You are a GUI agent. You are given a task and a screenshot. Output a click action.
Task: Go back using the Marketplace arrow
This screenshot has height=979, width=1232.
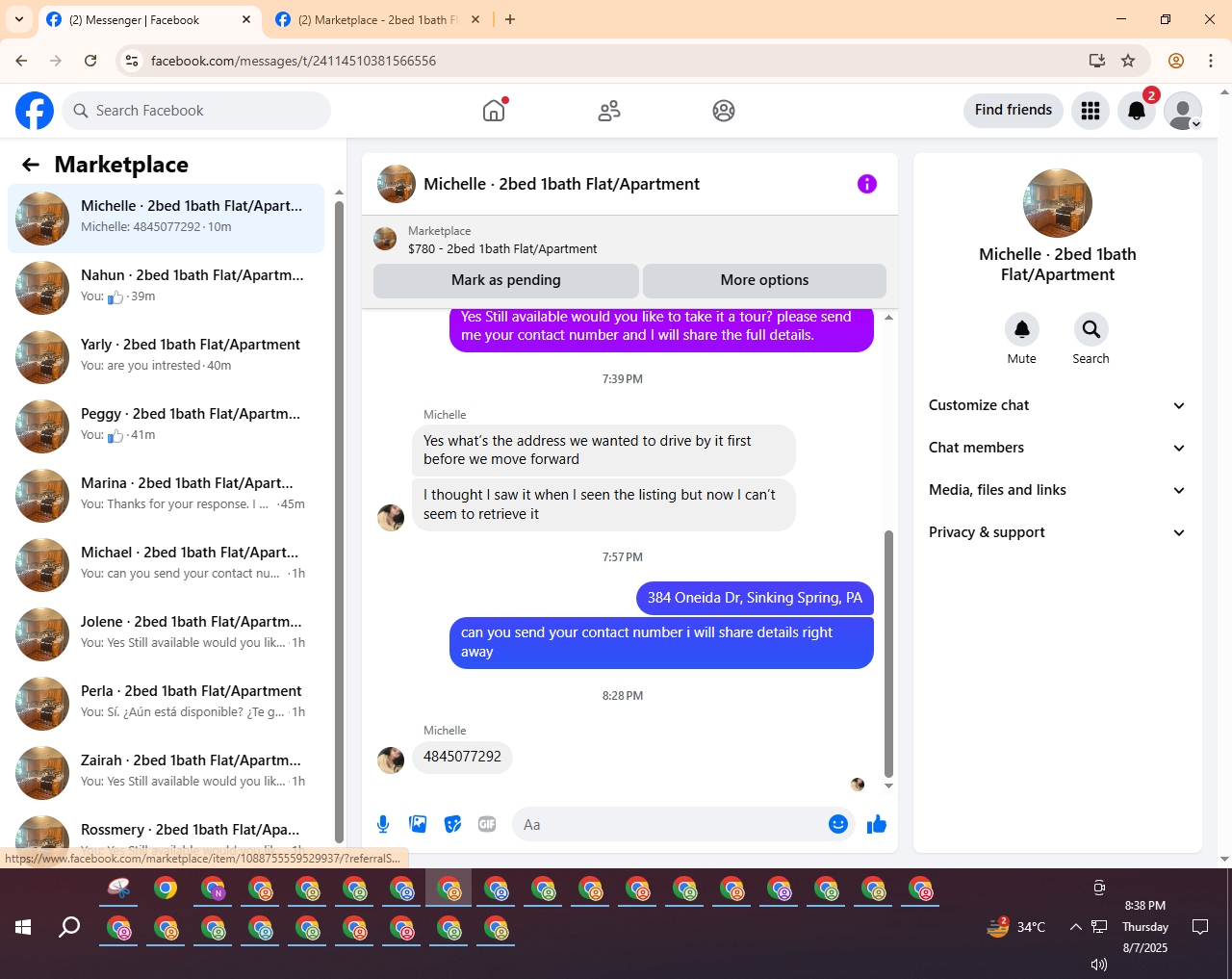click(x=31, y=165)
